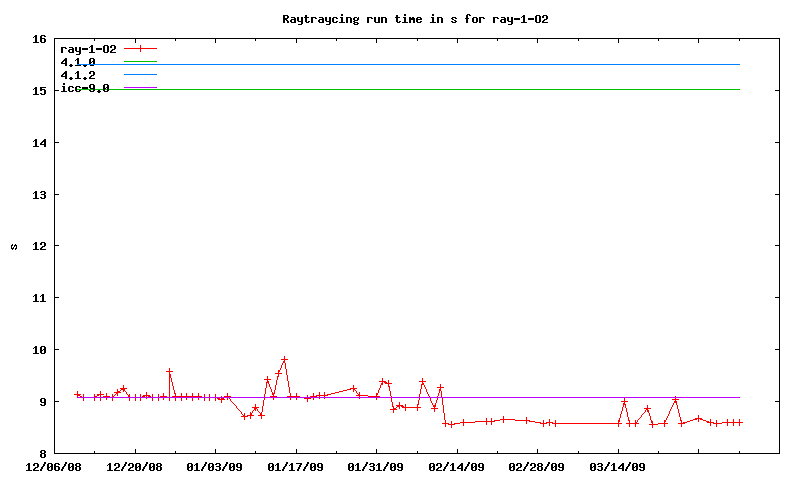Select the 12/06/08 date label
800x480 pixels.
click(x=54, y=466)
